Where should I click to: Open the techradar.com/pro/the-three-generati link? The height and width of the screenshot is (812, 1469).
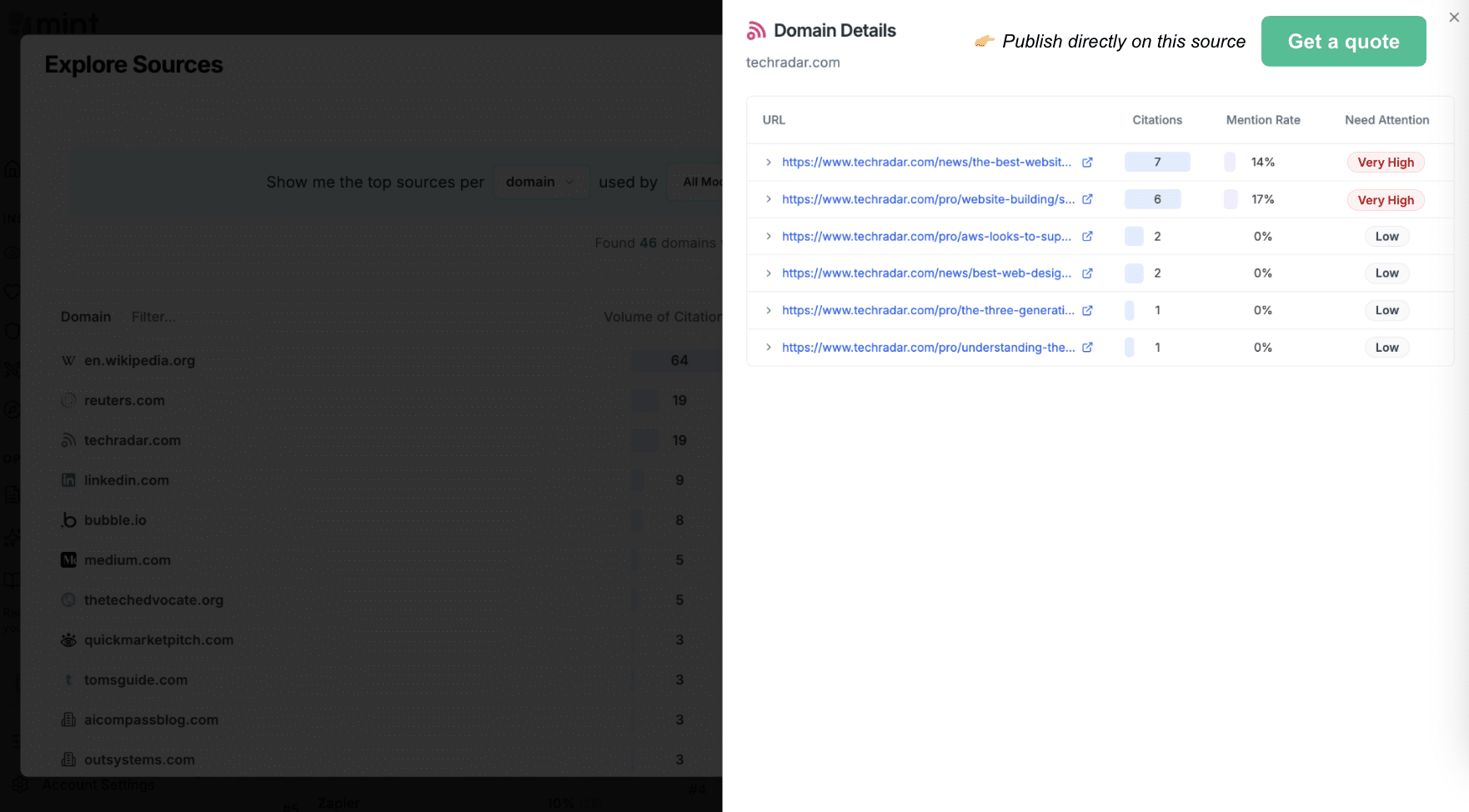pyautogui.click(x=928, y=310)
